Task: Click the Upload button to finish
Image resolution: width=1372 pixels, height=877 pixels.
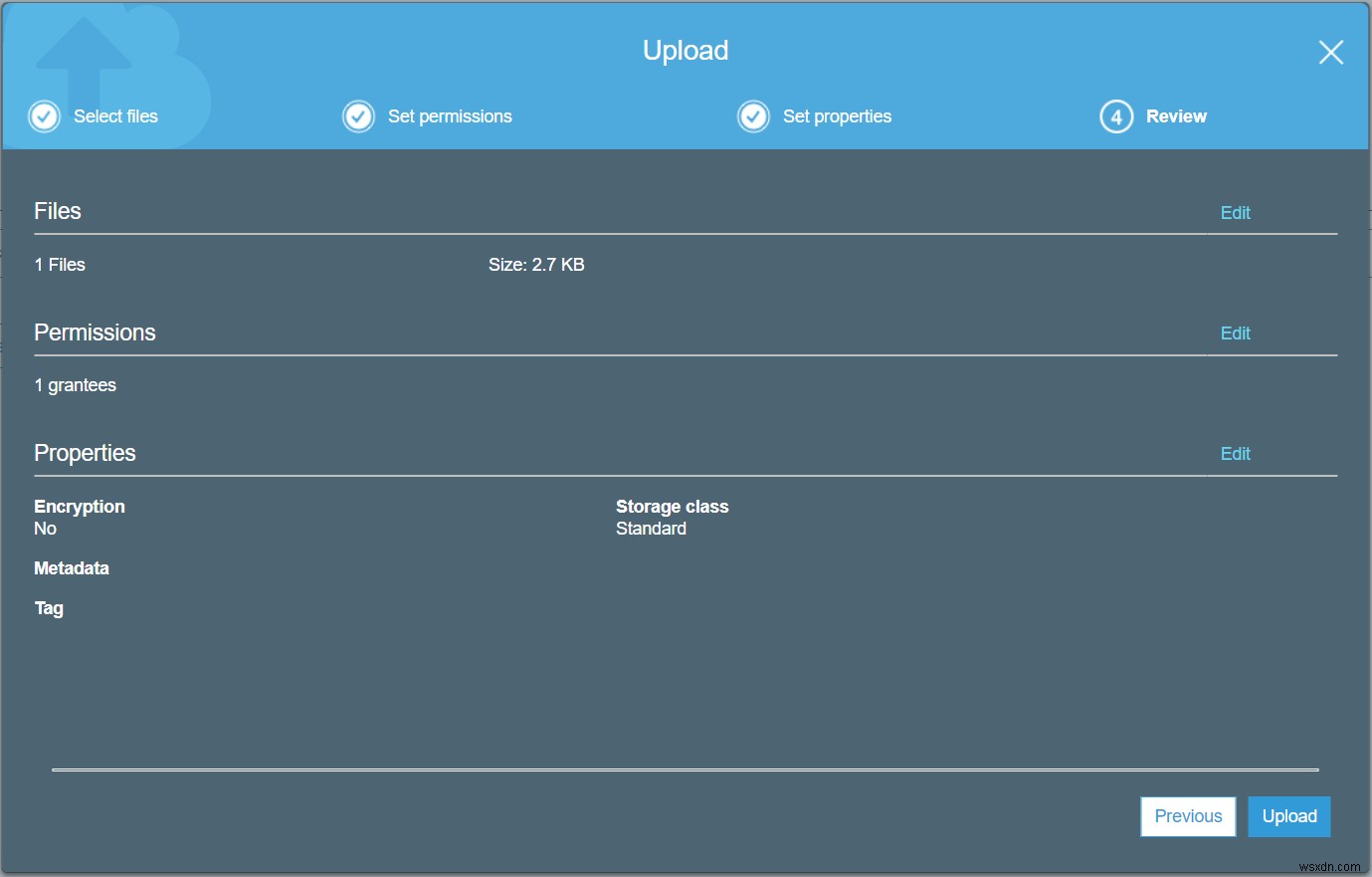Action: (1288, 815)
